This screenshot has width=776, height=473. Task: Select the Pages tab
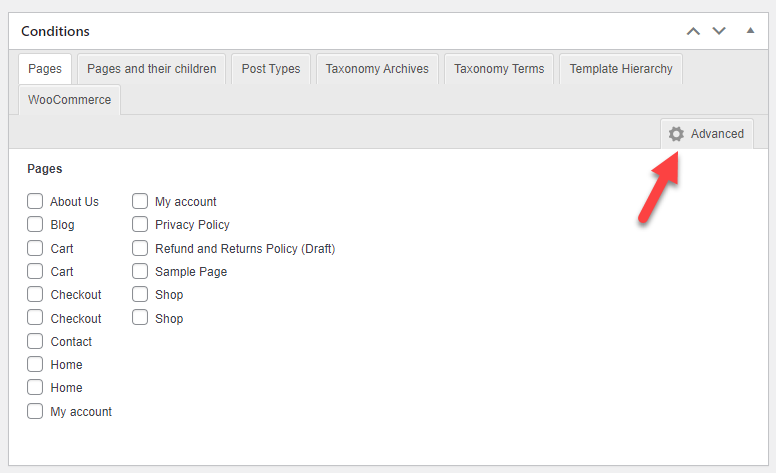[x=45, y=69]
